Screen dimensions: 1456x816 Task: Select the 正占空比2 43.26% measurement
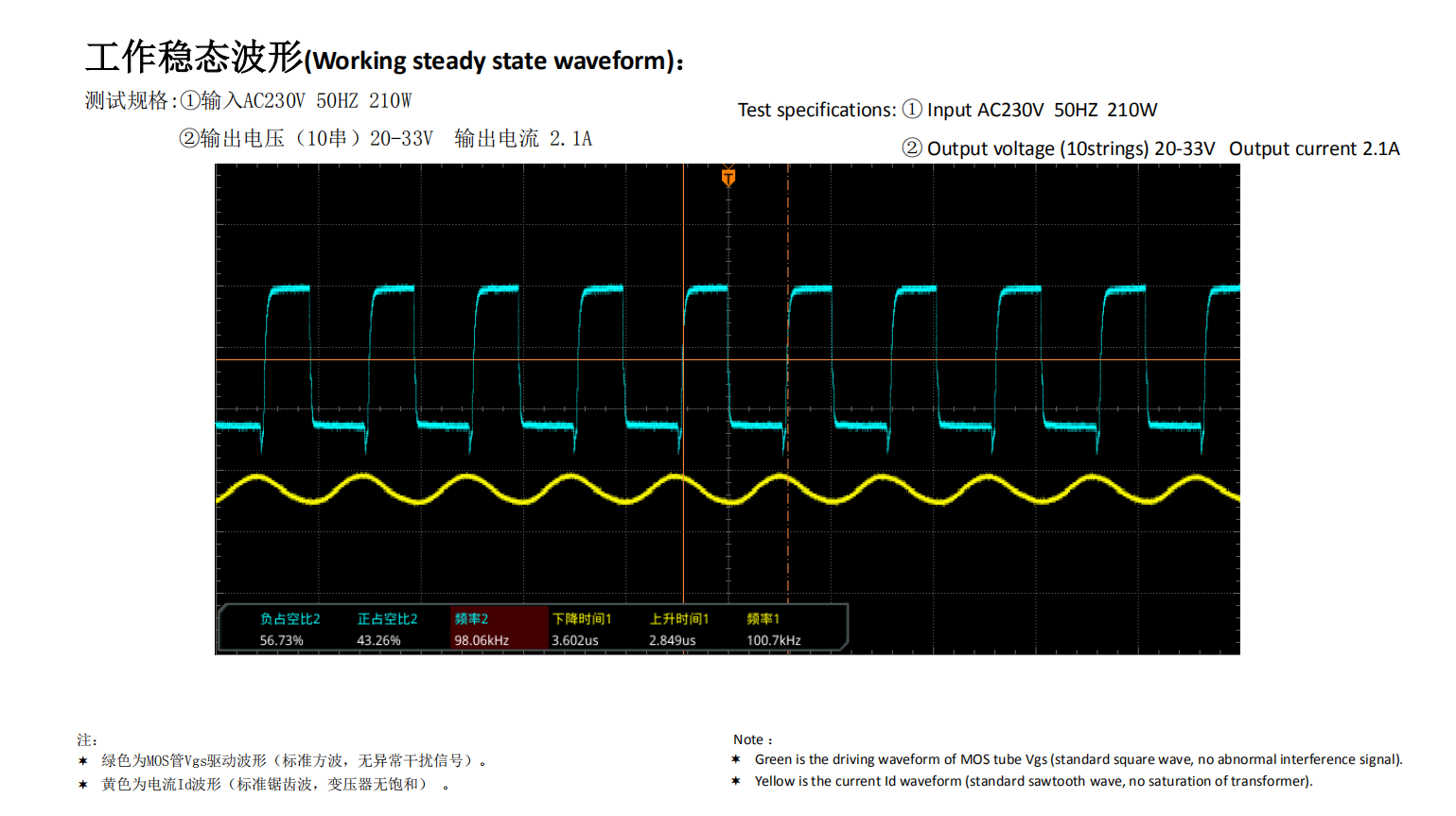[x=386, y=630]
